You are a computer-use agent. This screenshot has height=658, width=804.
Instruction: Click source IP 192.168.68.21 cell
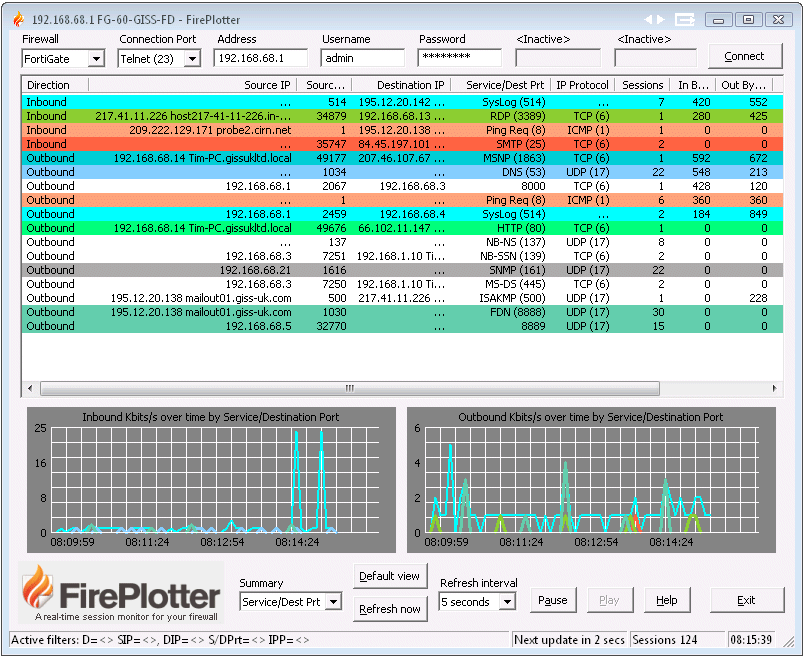[x=255, y=270]
